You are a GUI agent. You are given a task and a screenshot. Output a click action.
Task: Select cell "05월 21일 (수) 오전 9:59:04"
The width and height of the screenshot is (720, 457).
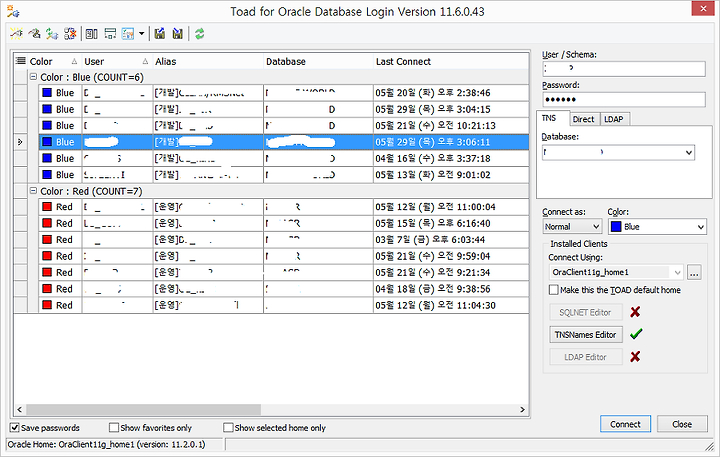pyautogui.click(x=451, y=256)
